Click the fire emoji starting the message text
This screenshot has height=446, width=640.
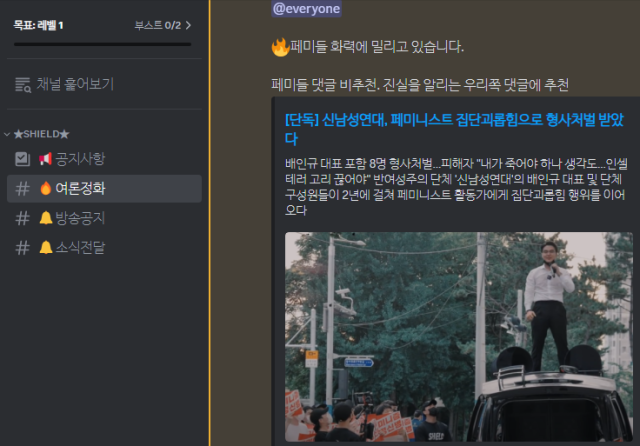pos(281,47)
